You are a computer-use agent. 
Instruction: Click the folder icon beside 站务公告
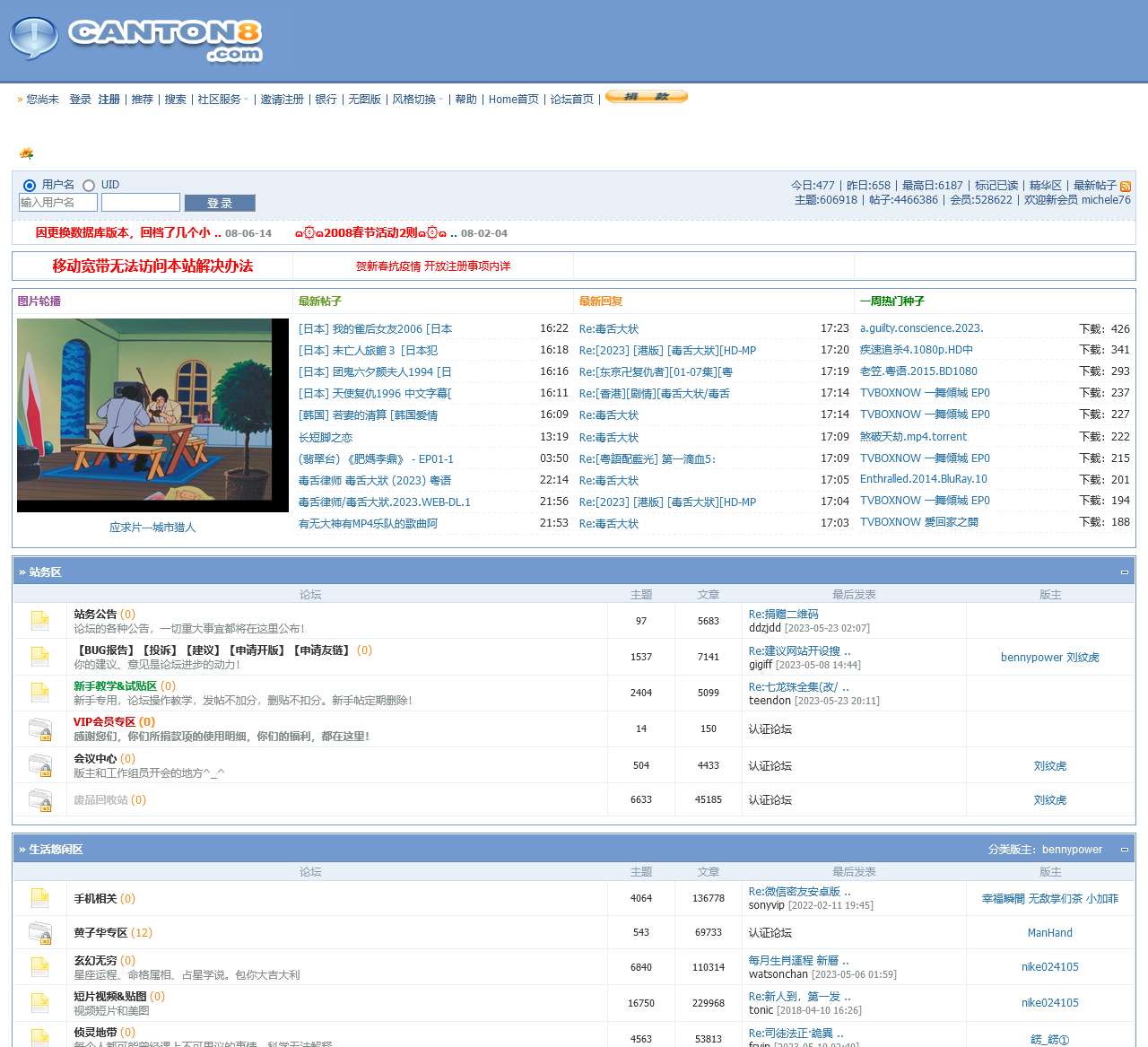pos(39,620)
